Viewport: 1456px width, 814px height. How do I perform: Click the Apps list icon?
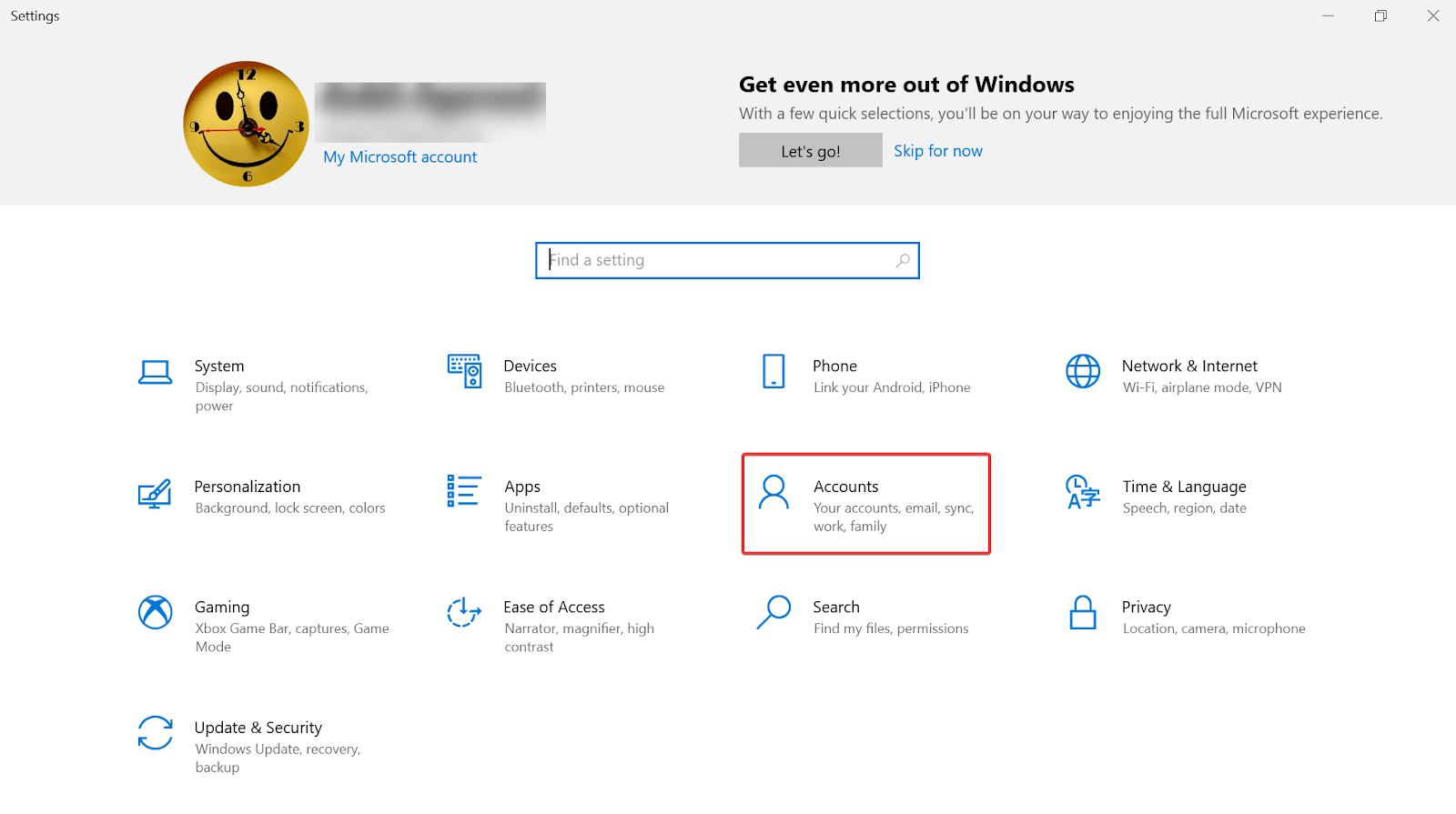(464, 491)
